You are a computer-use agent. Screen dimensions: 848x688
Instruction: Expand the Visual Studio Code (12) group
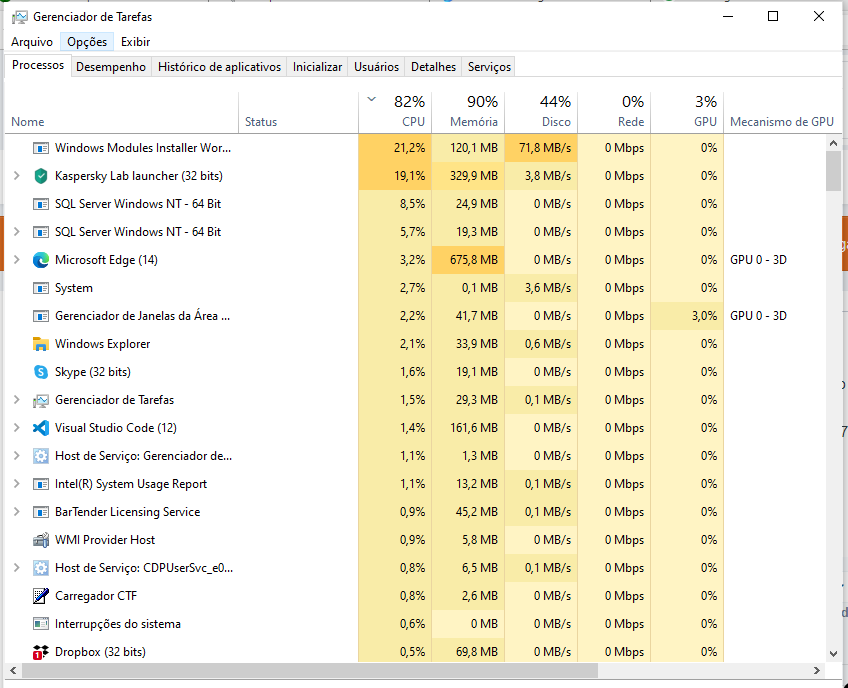pos(17,428)
